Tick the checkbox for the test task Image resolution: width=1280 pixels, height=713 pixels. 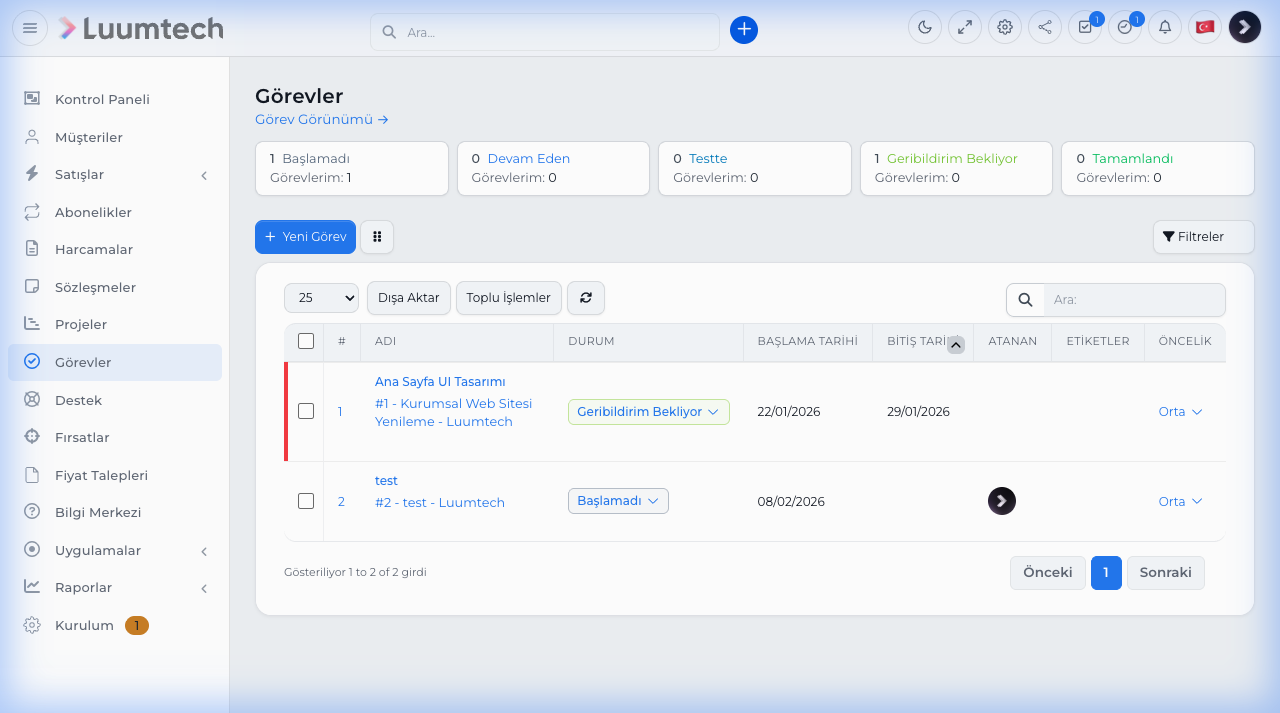tap(306, 501)
